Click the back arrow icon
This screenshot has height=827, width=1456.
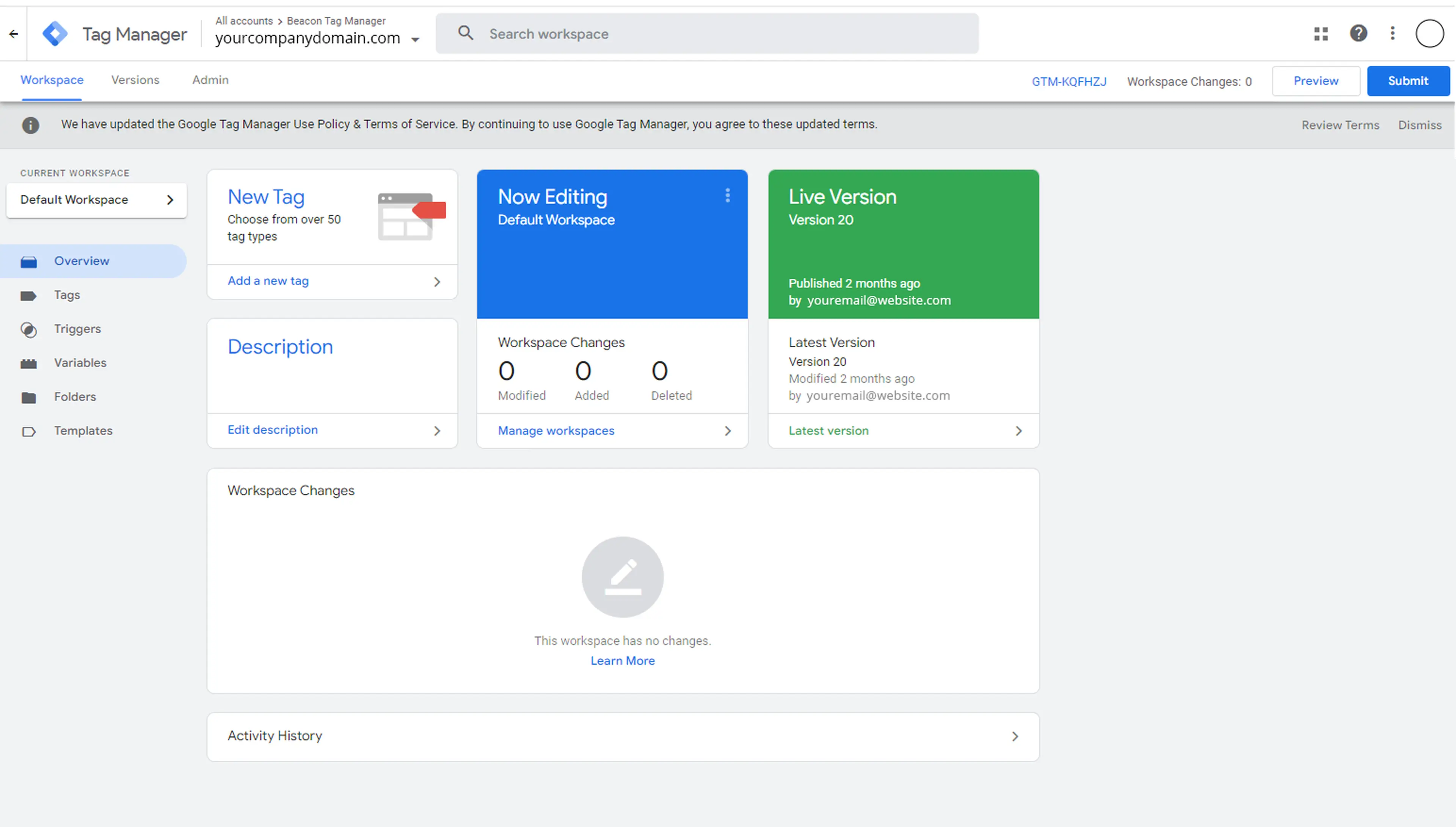pyautogui.click(x=14, y=34)
